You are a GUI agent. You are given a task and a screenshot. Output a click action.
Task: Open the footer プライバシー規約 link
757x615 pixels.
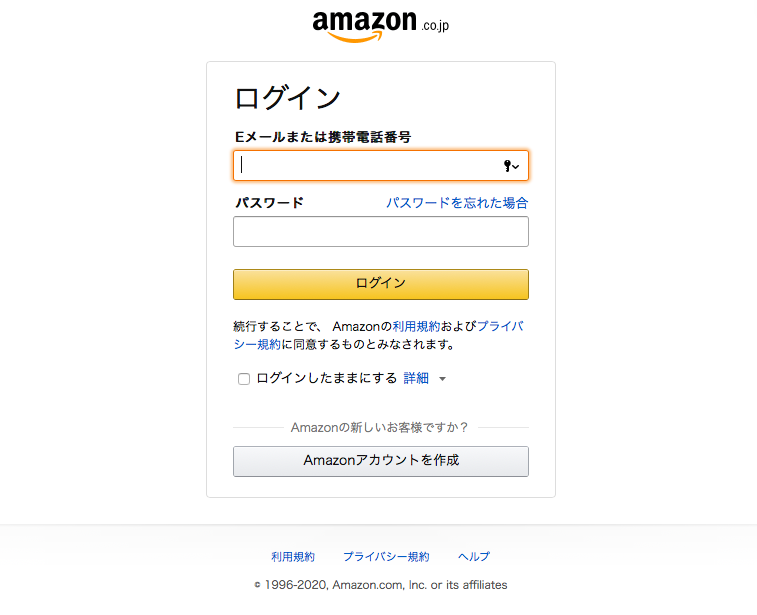386,557
